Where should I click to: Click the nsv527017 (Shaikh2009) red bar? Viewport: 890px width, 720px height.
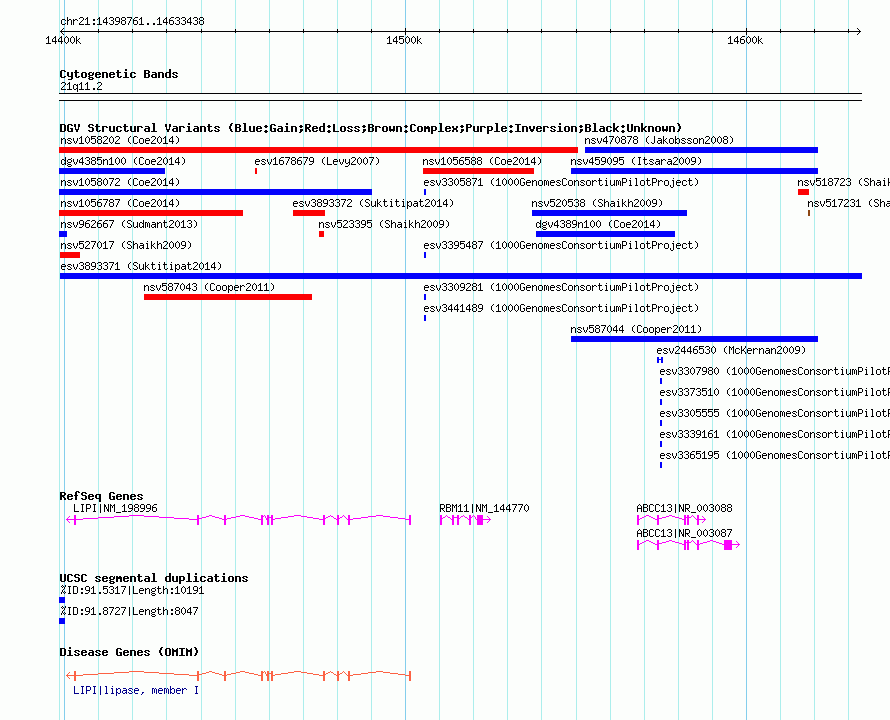[69, 255]
